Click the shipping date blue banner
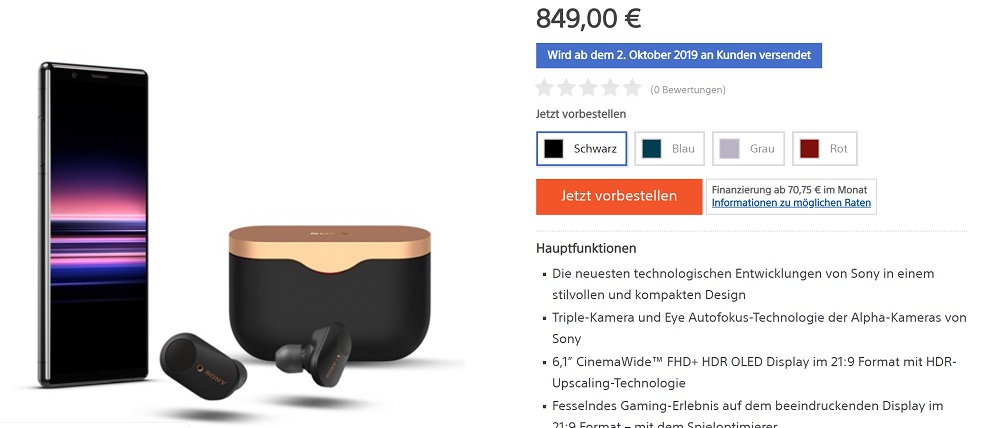 (x=679, y=55)
